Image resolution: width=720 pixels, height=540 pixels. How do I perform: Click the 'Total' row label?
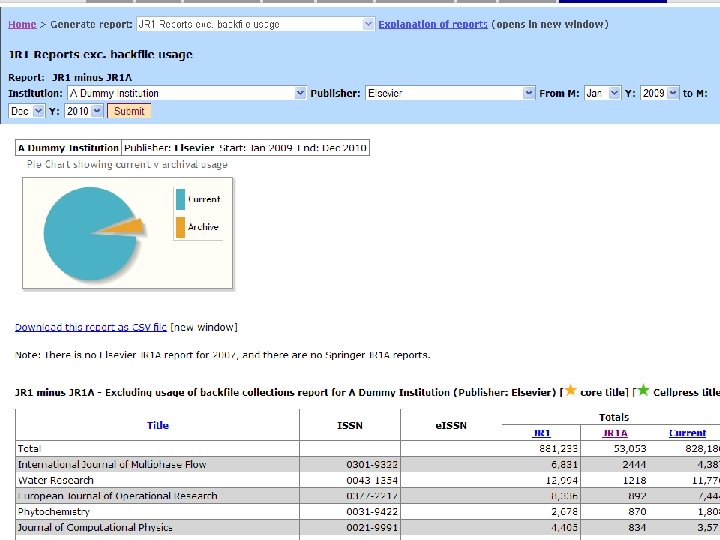[29, 449]
